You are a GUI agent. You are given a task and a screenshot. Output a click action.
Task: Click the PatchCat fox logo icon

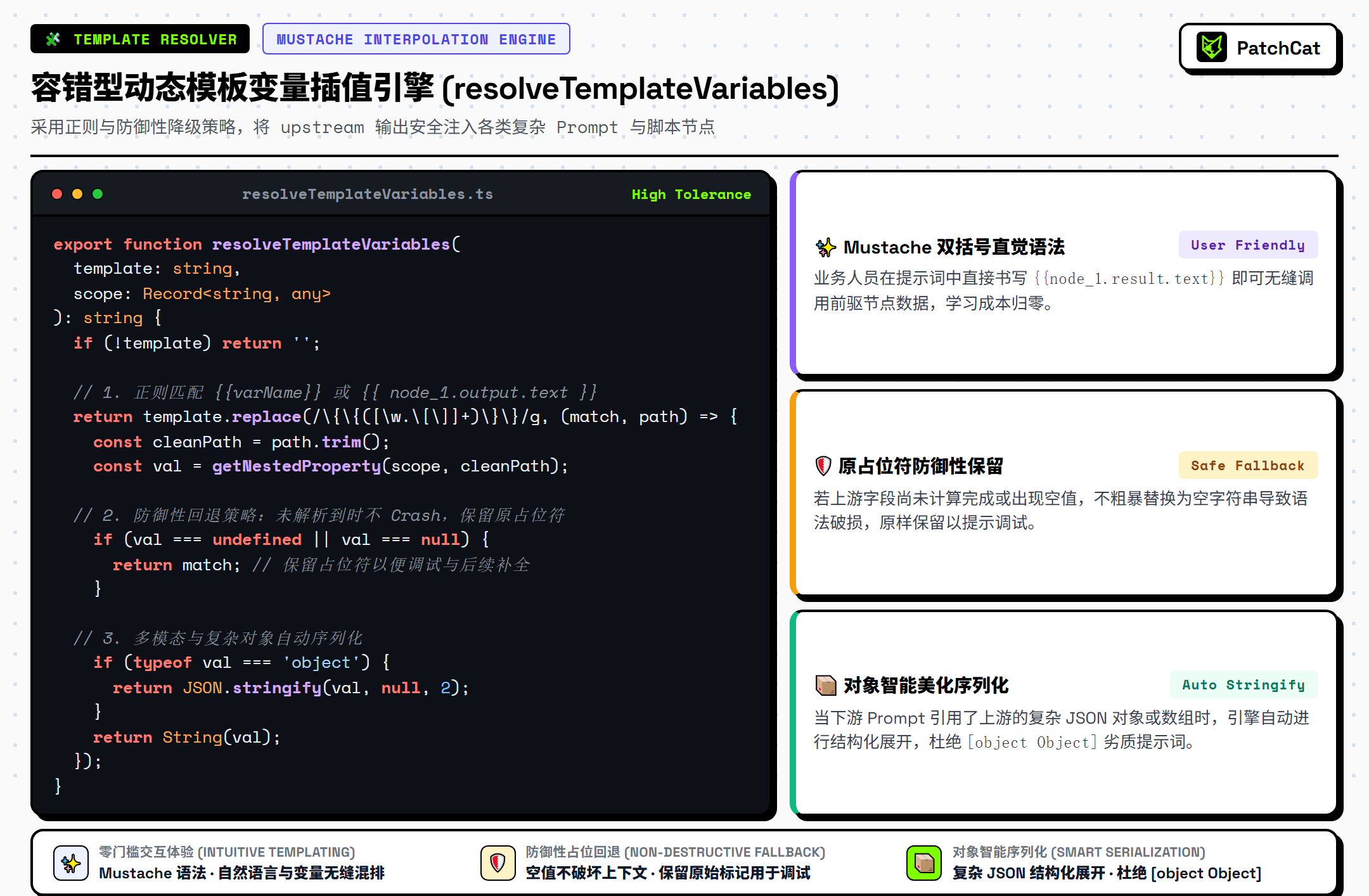pos(1212,48)
